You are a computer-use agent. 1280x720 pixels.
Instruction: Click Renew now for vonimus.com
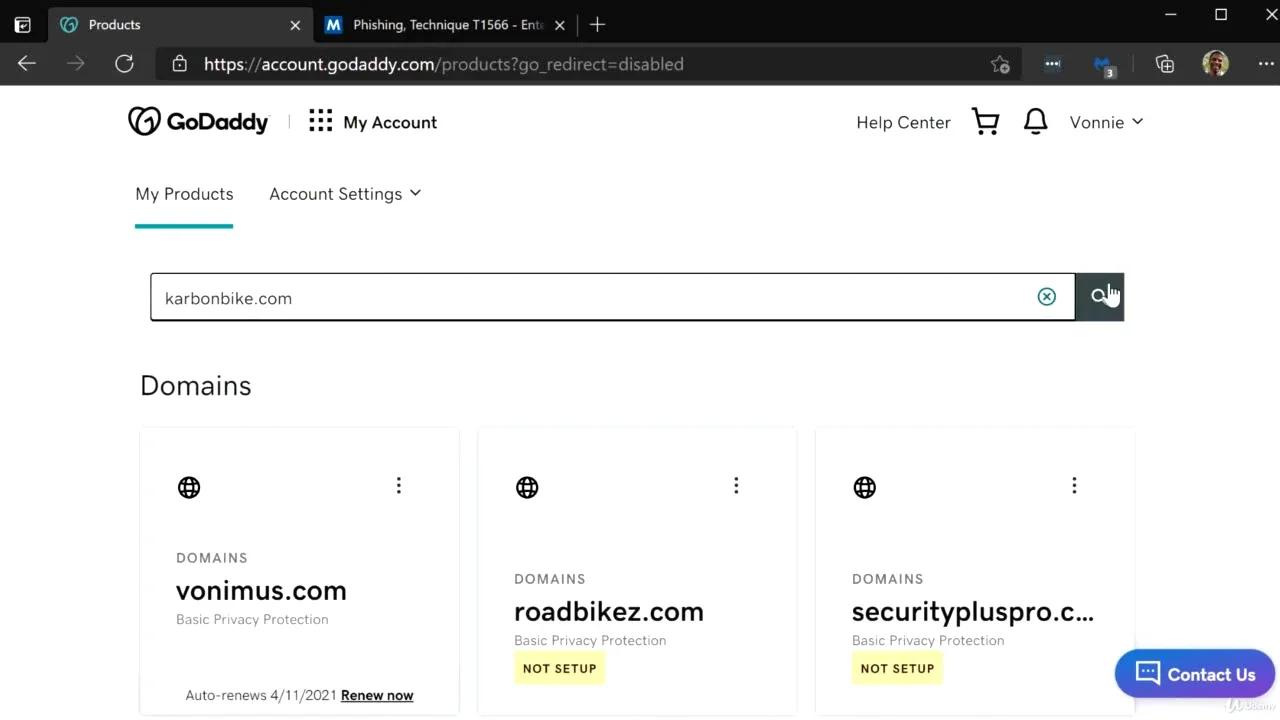coord(377,695)
